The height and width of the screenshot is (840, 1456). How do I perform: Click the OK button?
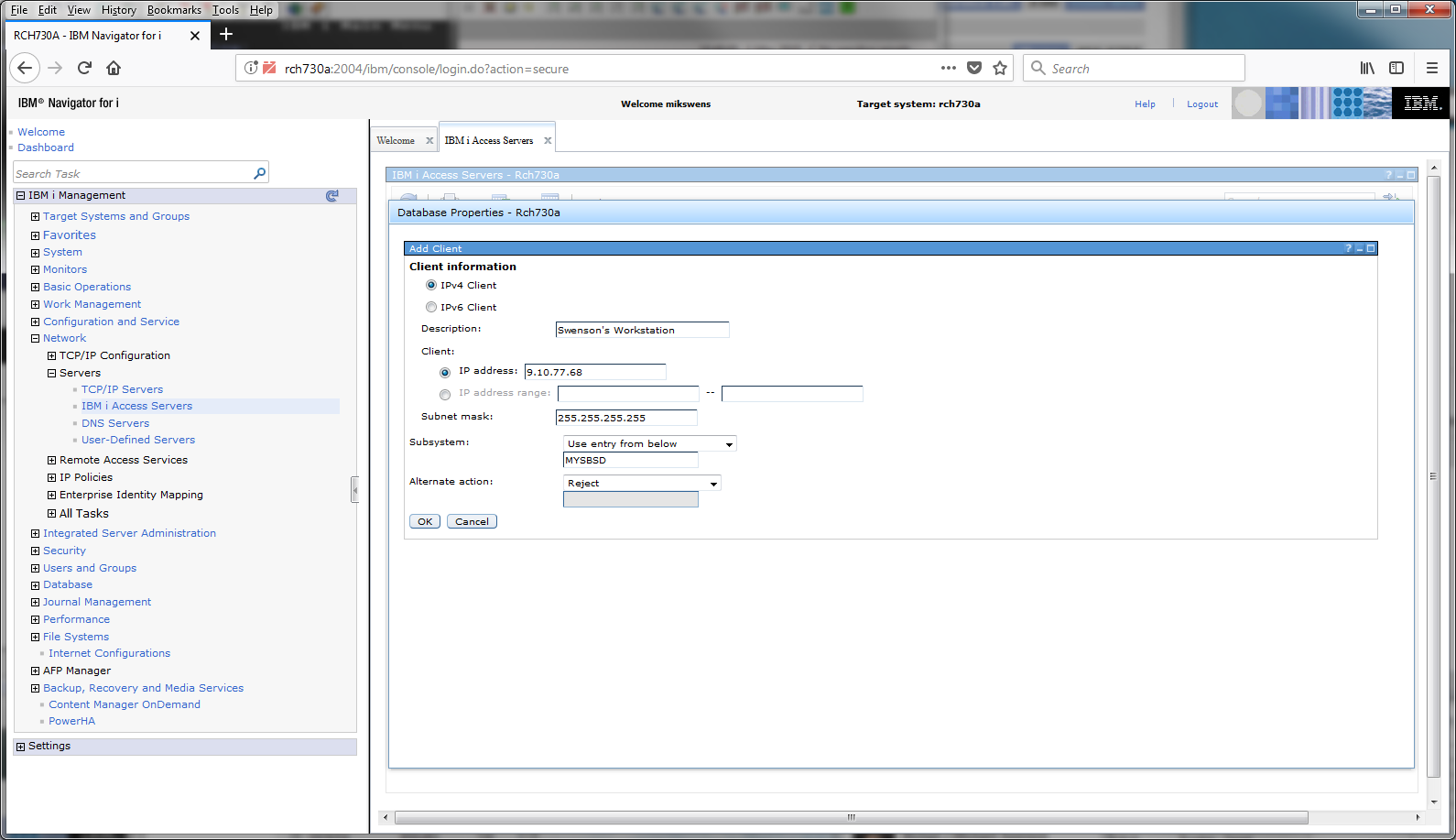click(425, 521)
